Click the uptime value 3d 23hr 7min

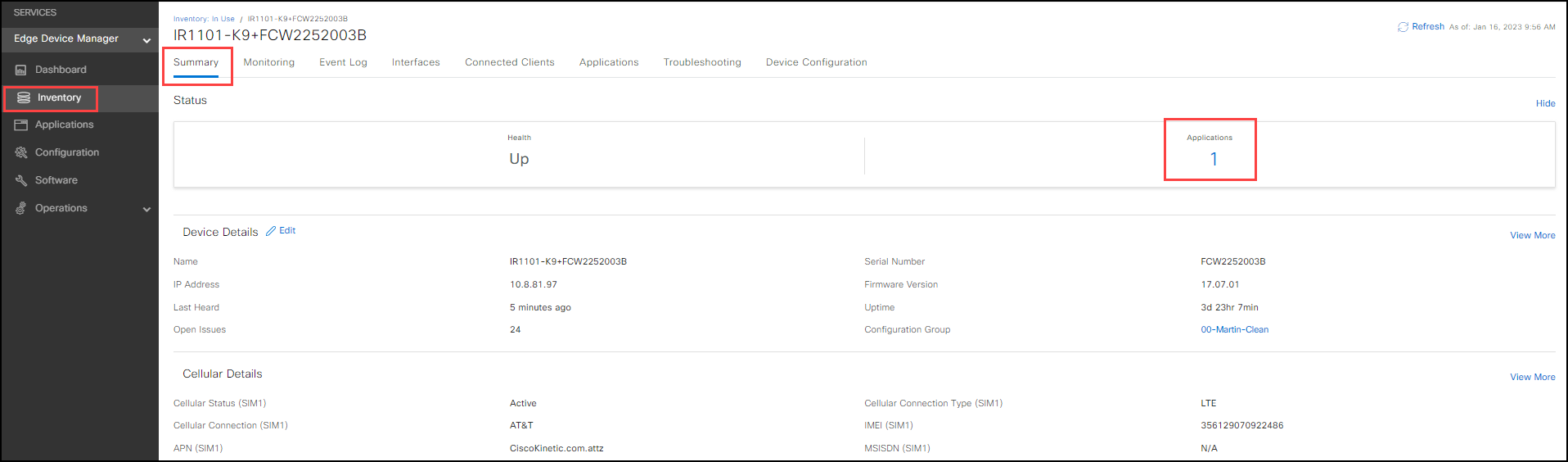click(x=1229, y=308)
